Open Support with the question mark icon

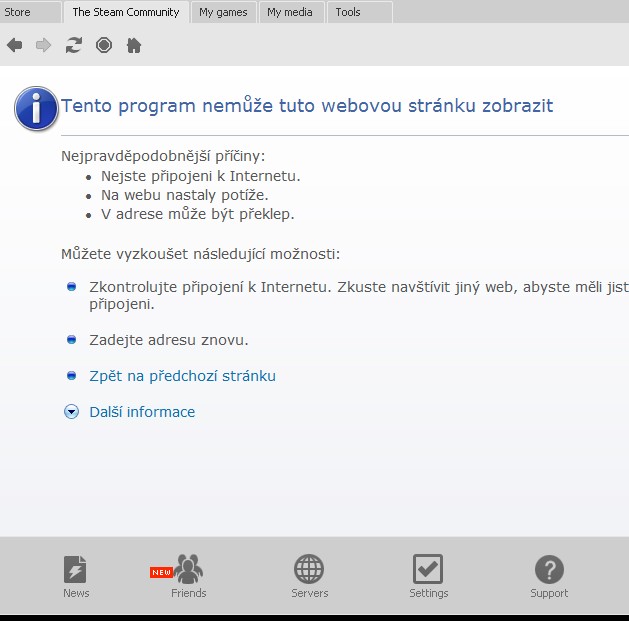549,569
